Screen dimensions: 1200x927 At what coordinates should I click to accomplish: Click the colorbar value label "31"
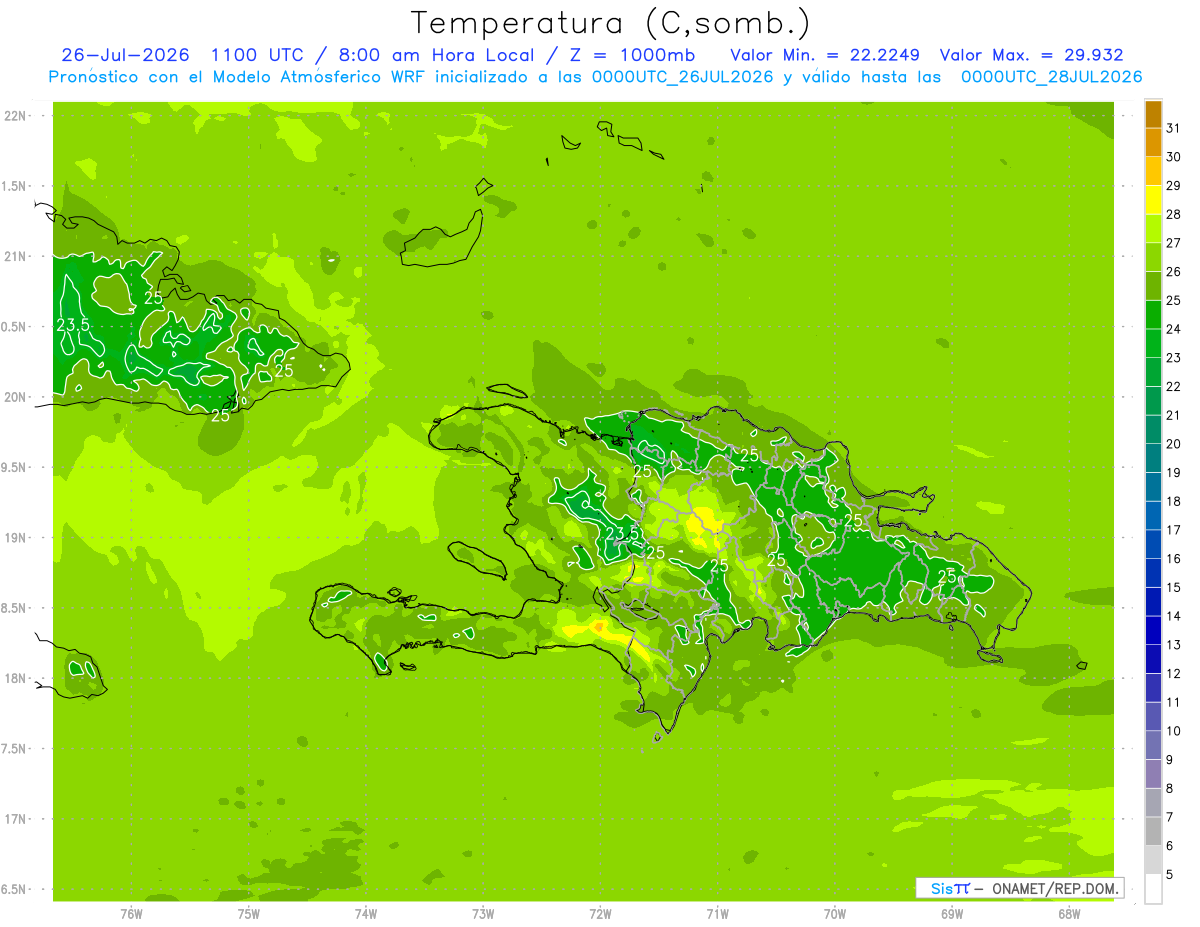[1173, 128]
